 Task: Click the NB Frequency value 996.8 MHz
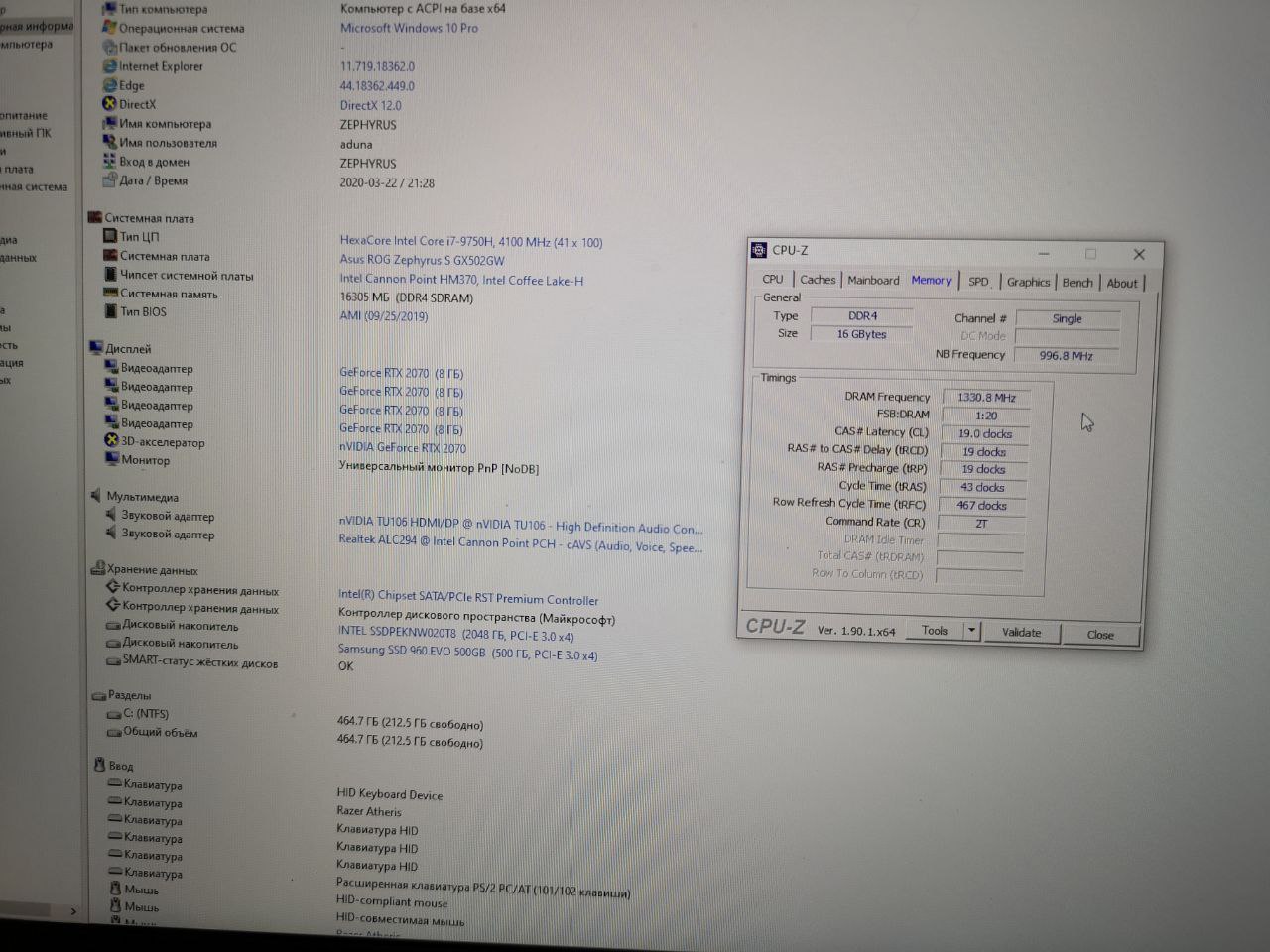coord(1067,355)
